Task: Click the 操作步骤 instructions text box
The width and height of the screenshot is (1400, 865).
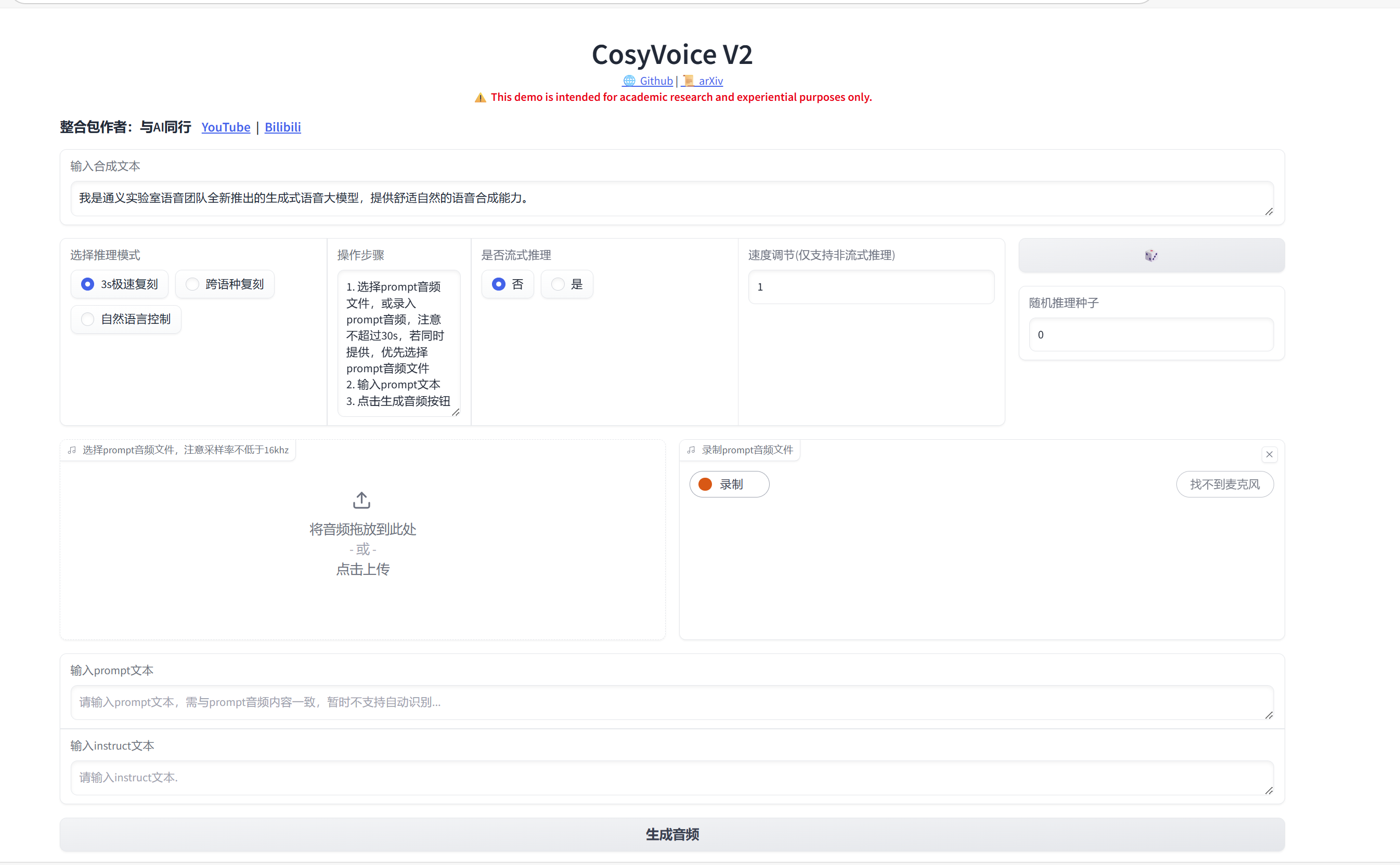Action: coord(399,343)
